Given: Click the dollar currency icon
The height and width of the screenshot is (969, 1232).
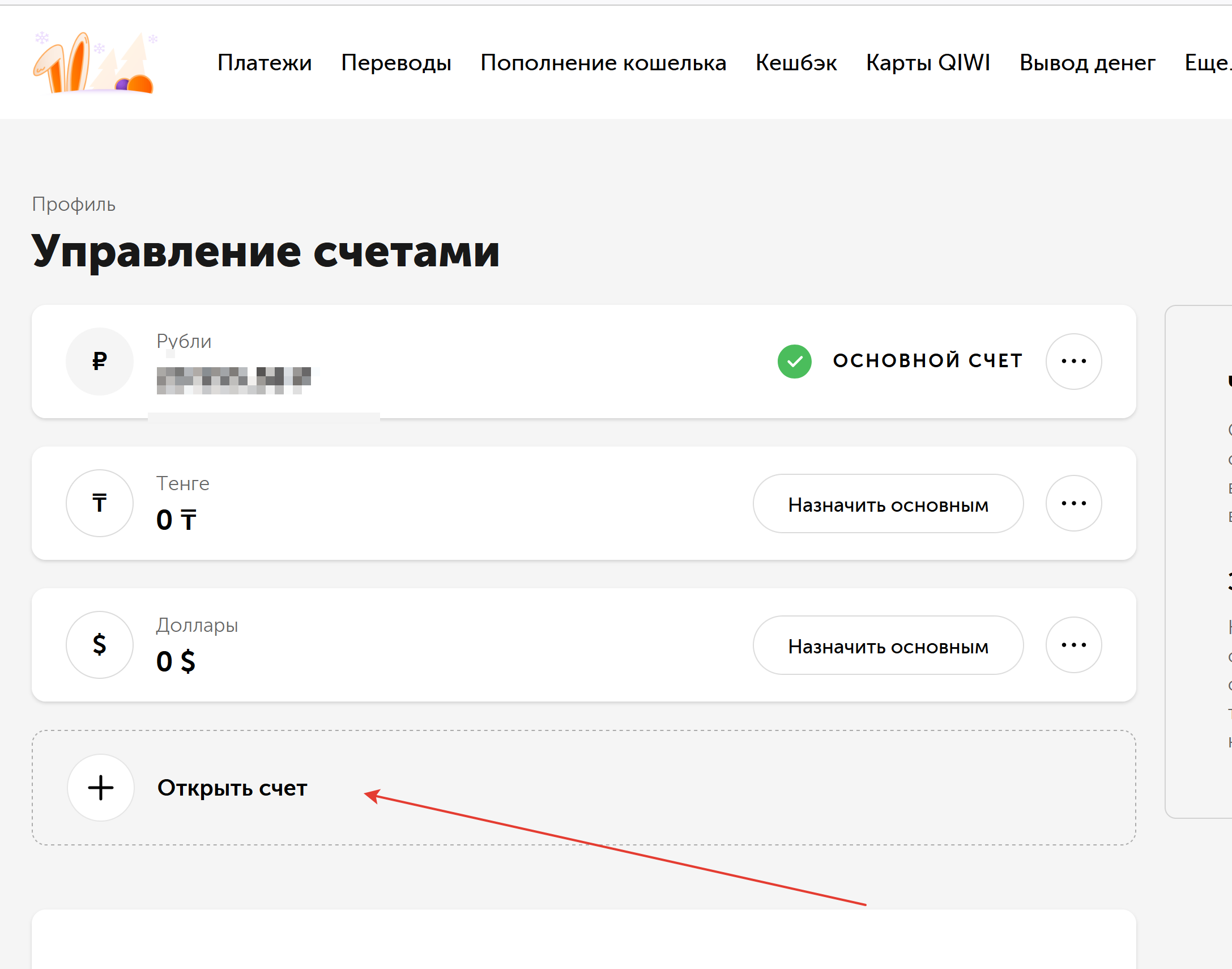Looking at the screenshot, I should tap(100, 644).
